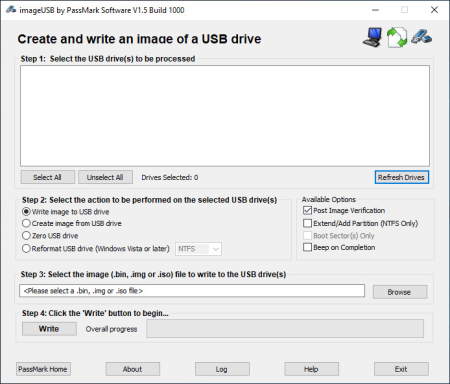Click inside the USB drives list box
The width and height of the screenshot is (450, 384).
click(225, 116)
